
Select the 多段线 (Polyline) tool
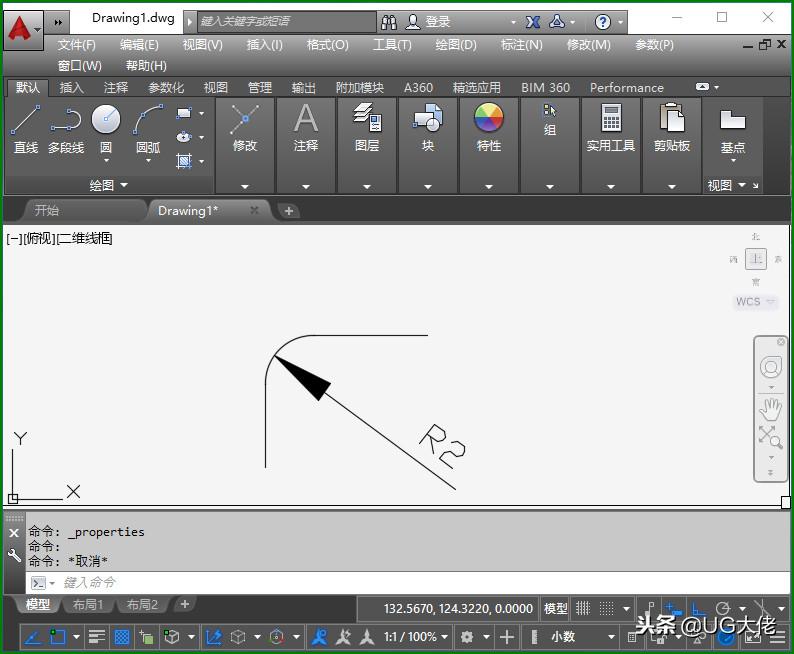(x=66, y=122)
